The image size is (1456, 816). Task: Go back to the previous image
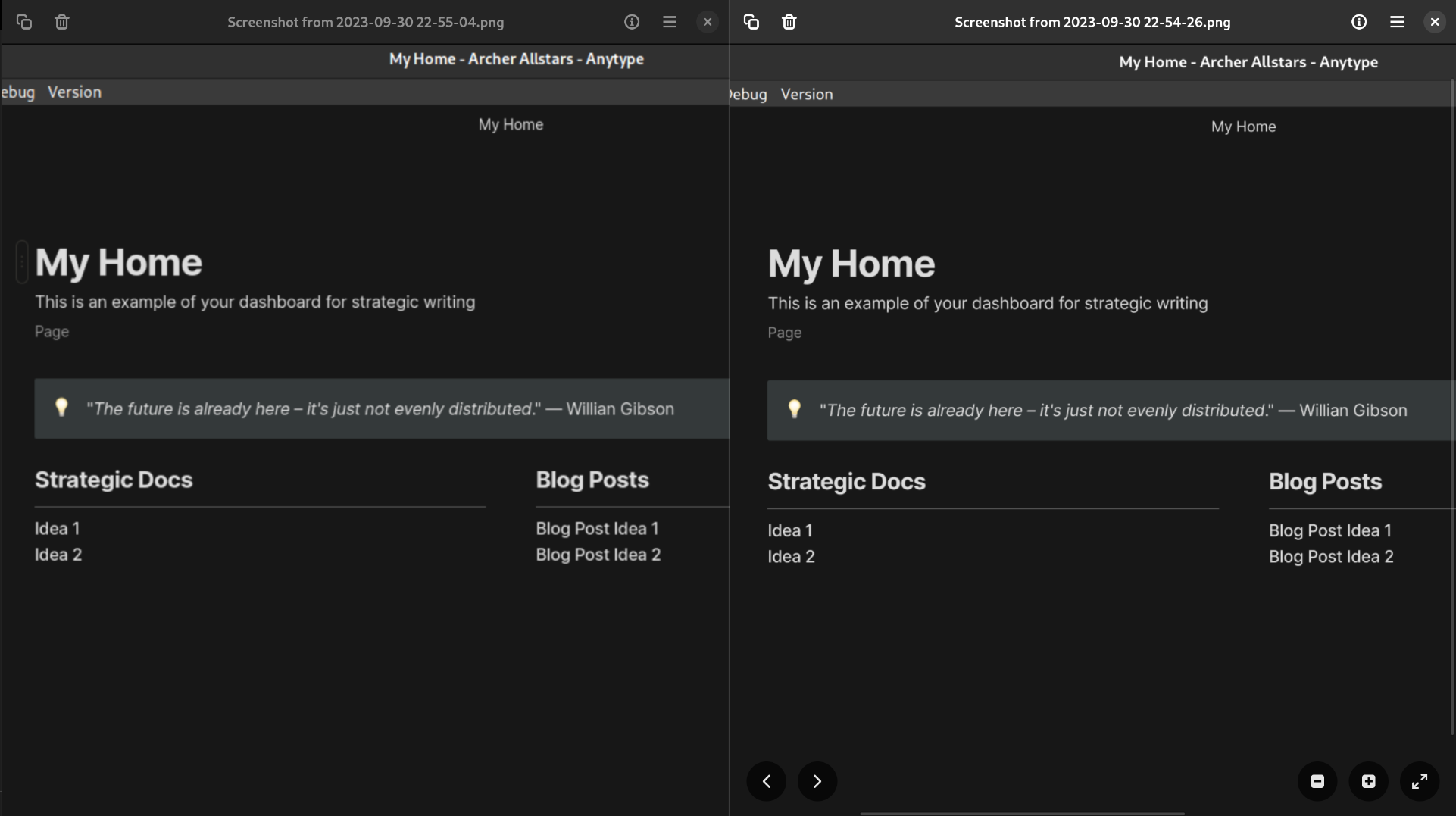point(766,781)
